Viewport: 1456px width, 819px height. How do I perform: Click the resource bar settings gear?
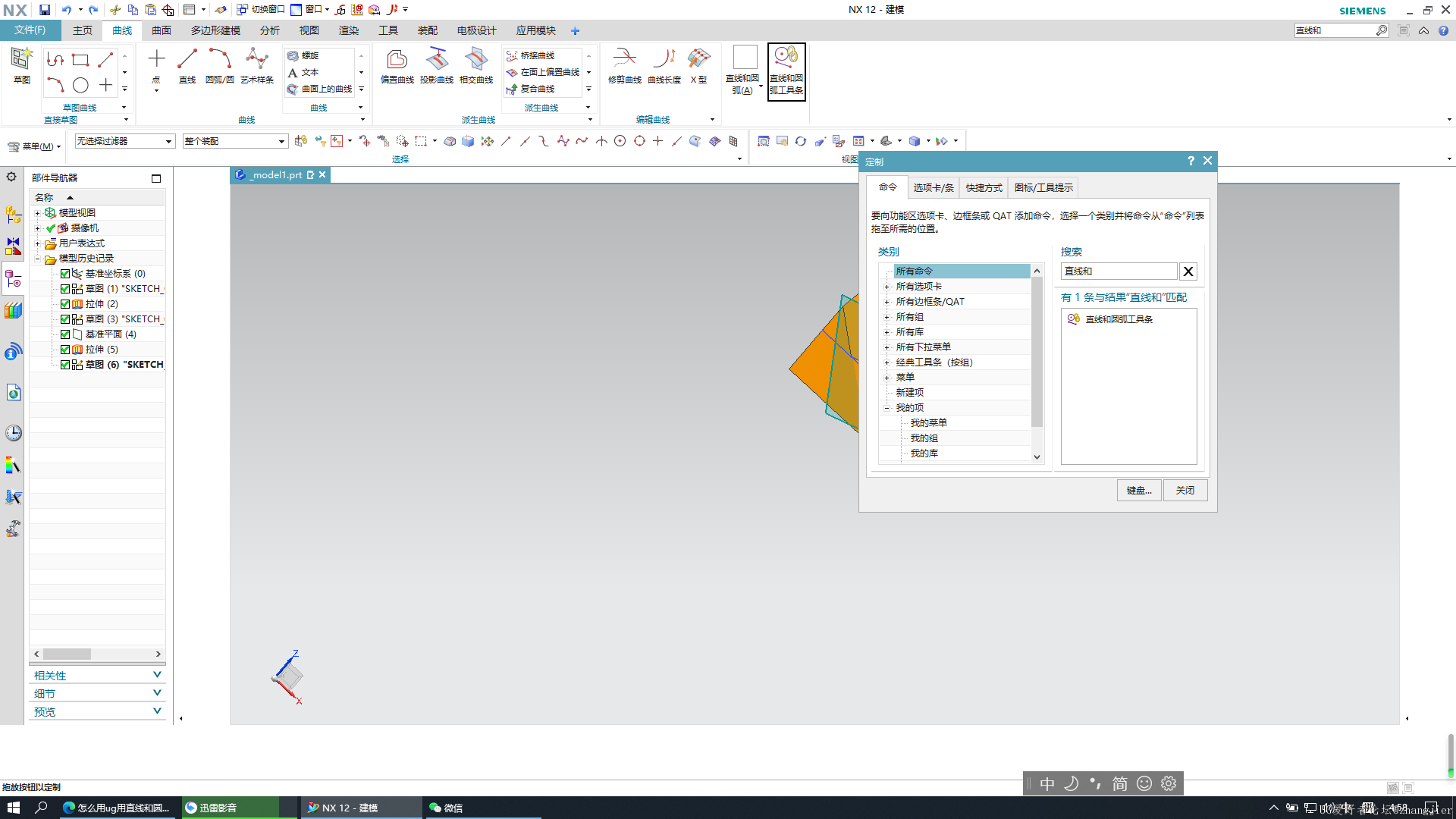coord(11,177)
